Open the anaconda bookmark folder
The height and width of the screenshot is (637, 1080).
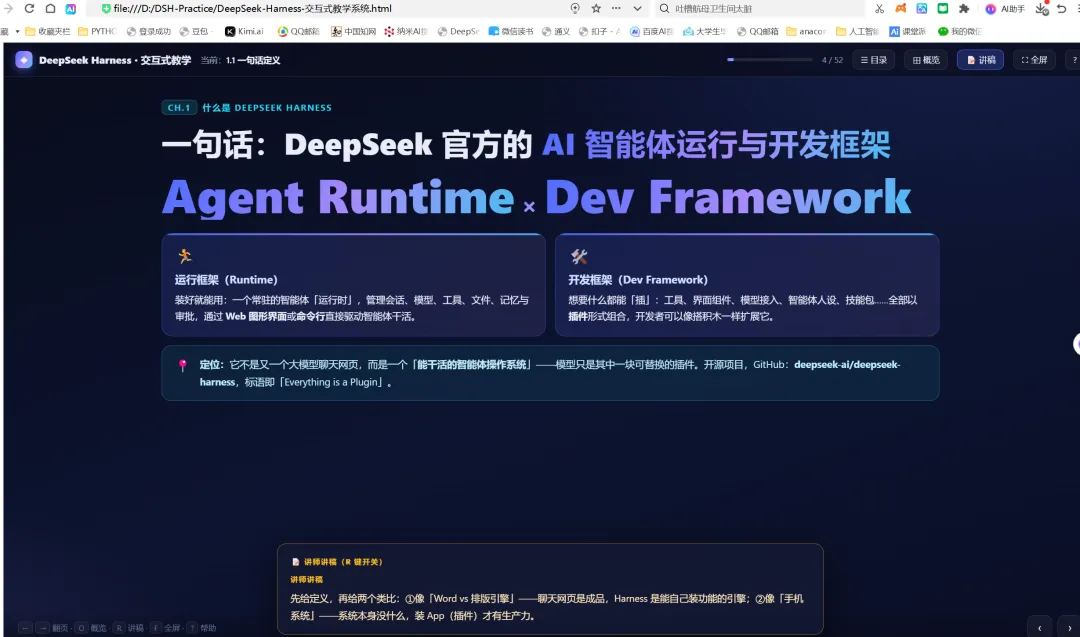click(806, 31)
